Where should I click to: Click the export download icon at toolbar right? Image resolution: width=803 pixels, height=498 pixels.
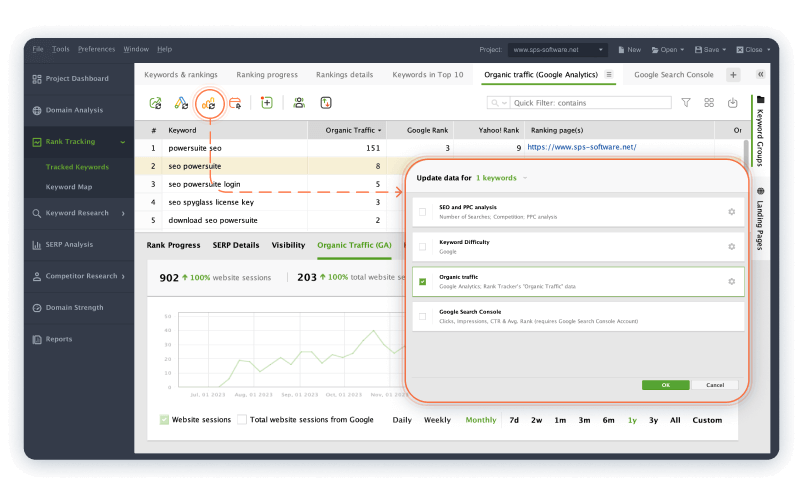[x=732, y=103]
